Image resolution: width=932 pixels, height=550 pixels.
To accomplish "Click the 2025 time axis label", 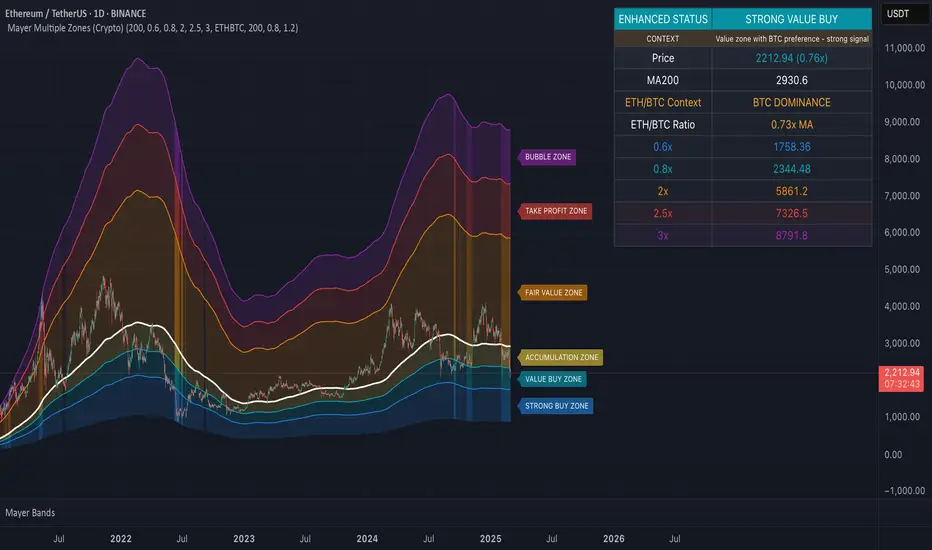I will [490, 539].
